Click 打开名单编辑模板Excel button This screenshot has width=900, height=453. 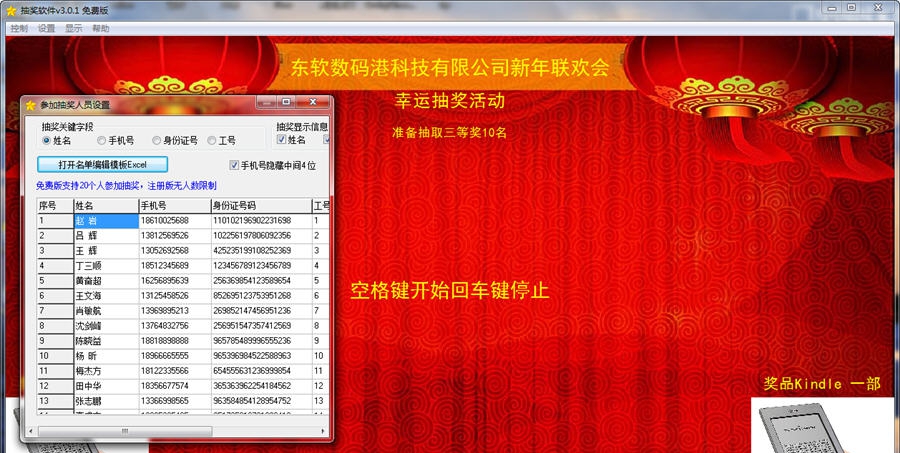point(102,164)
